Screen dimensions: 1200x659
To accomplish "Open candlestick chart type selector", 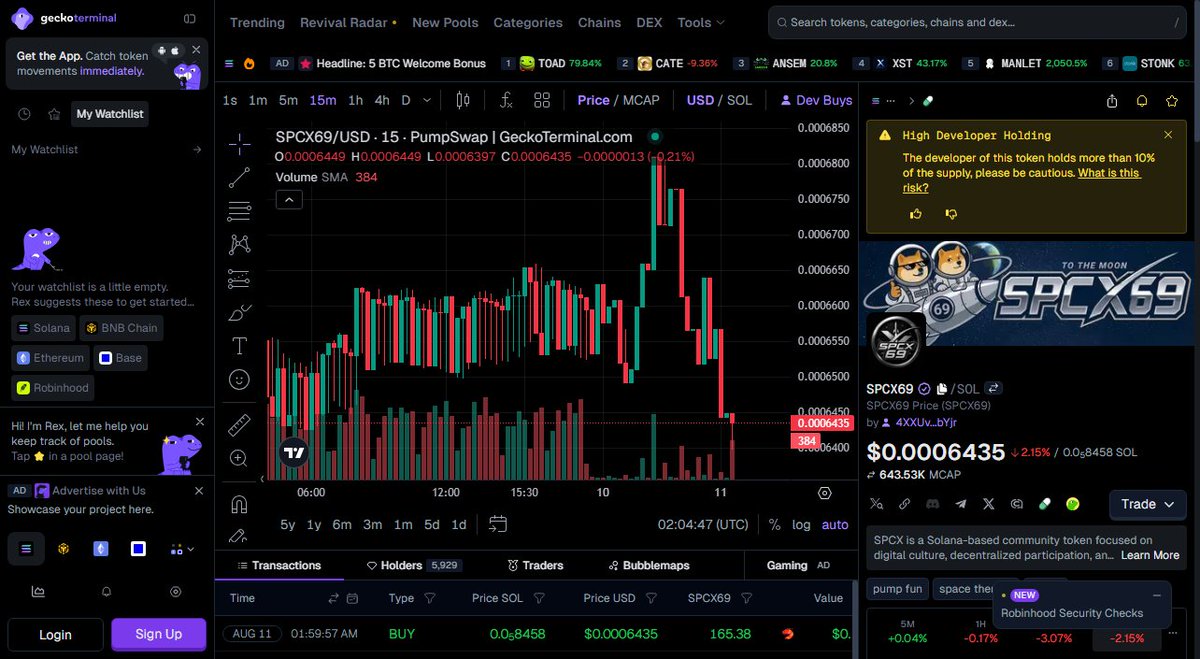I will pyautogui.click(x=462, y=100).
